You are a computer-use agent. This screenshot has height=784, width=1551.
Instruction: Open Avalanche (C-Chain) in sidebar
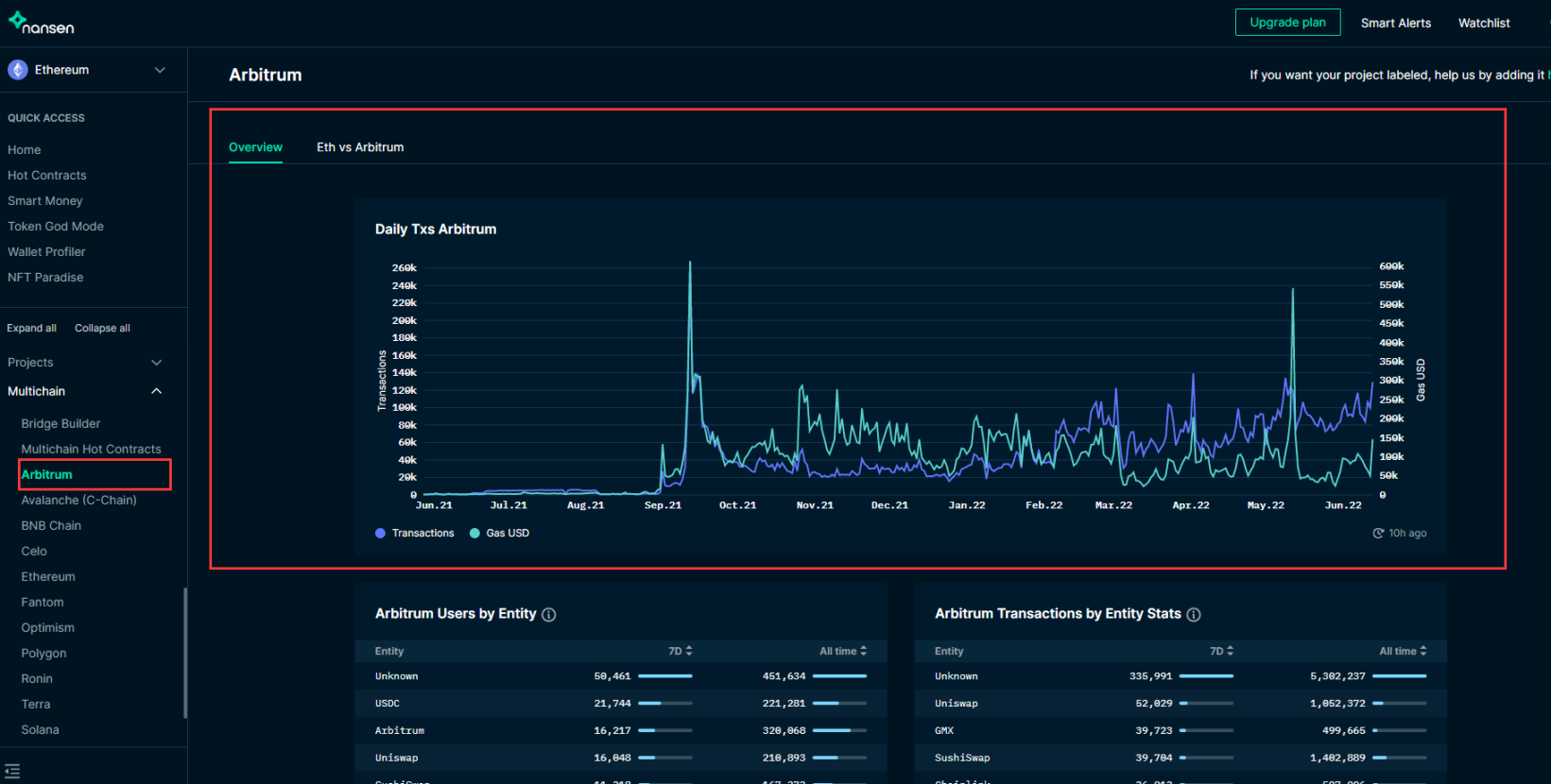(x=79, y=501)
